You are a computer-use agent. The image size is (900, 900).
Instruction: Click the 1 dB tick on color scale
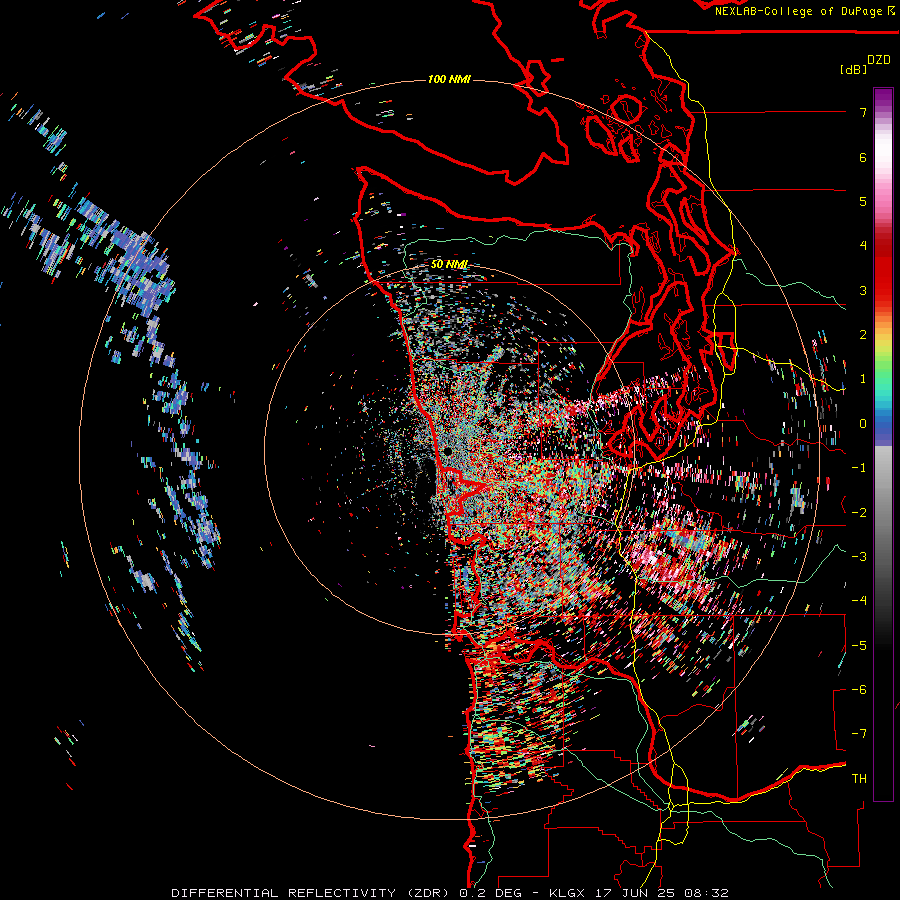click(x=863, y=379)
